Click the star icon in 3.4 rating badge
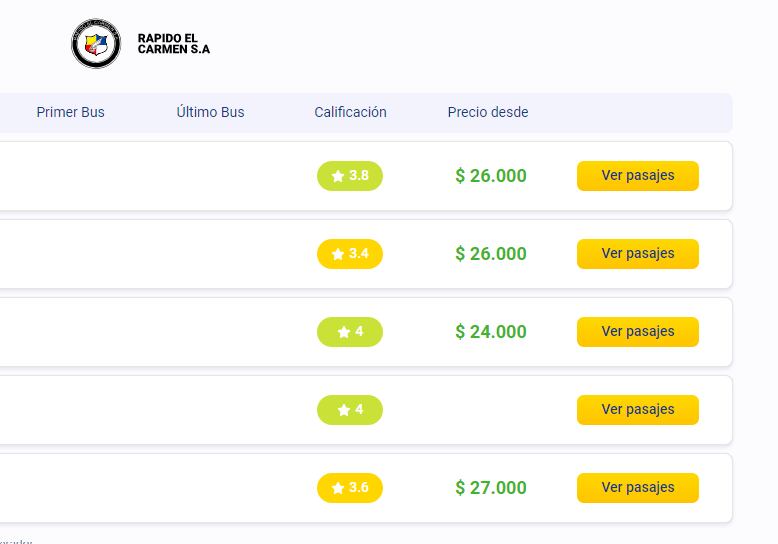The width and height of the screenshot is (778, 544). (338, 254)
